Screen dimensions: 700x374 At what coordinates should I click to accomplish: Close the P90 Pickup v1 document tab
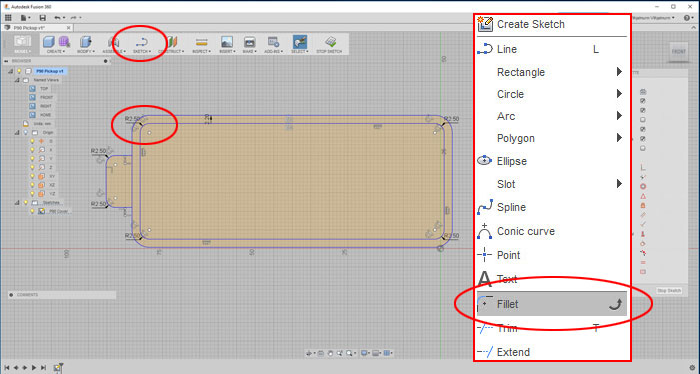(68, 28)
